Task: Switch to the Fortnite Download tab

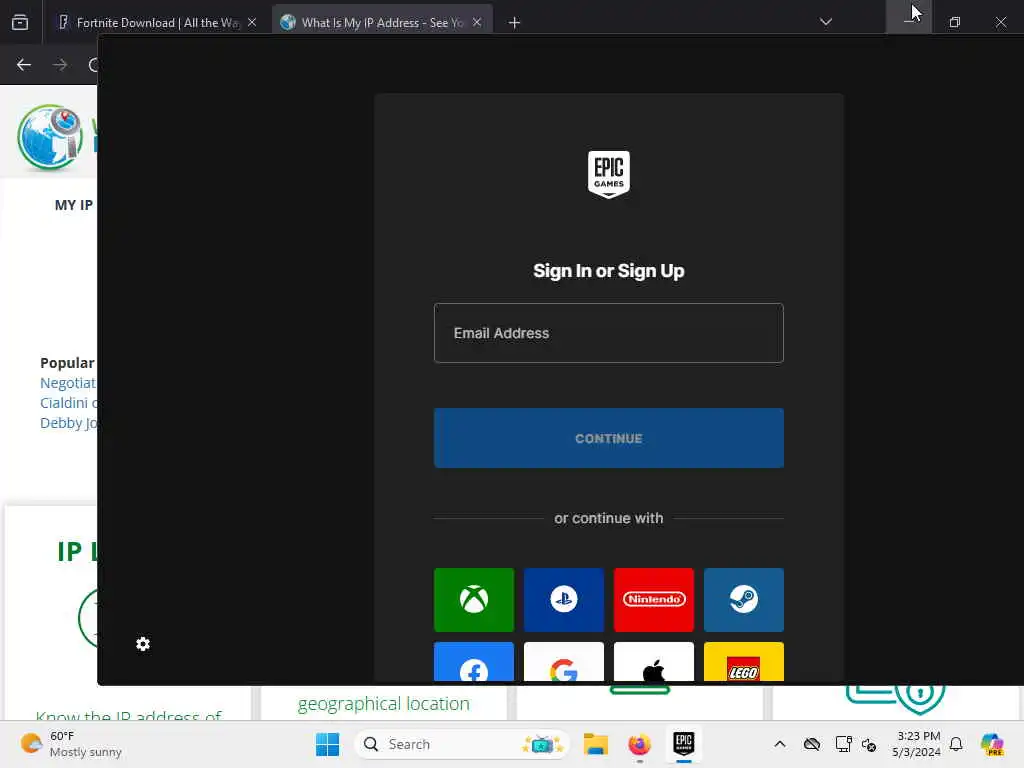Action: tap(157, 23)
